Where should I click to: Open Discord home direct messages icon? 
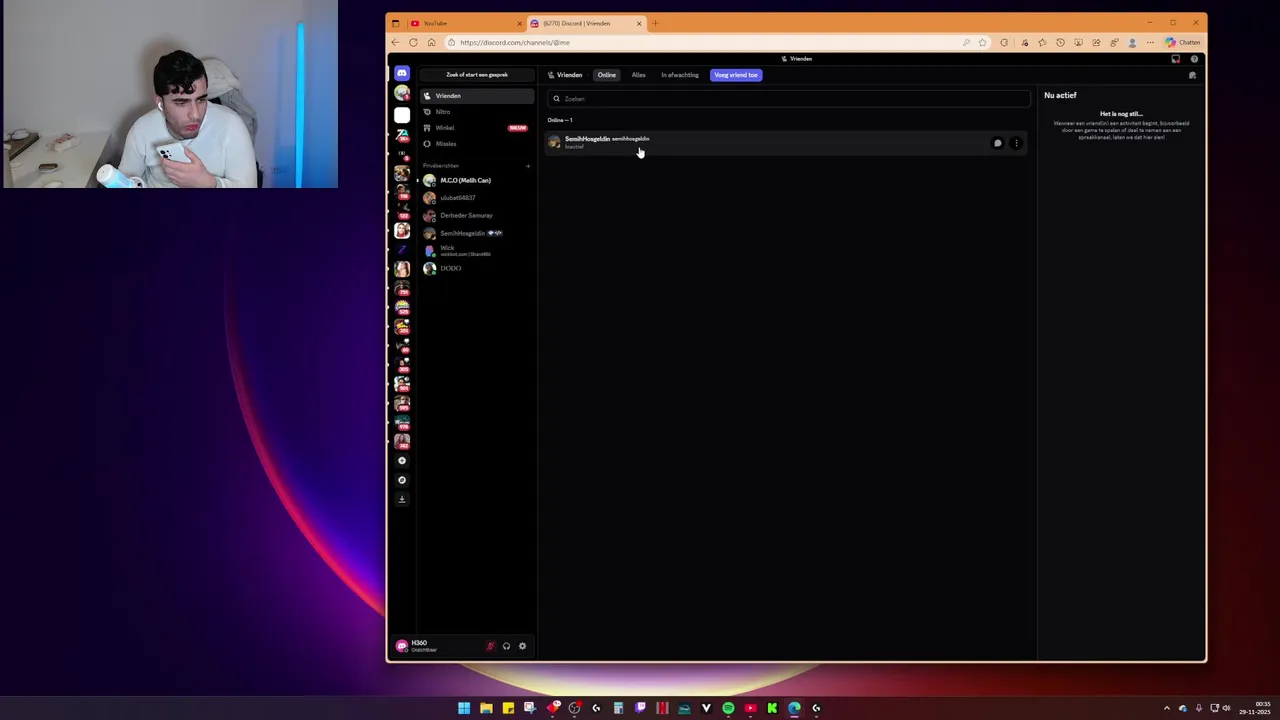pyautogui.click(x=402, y=73)
